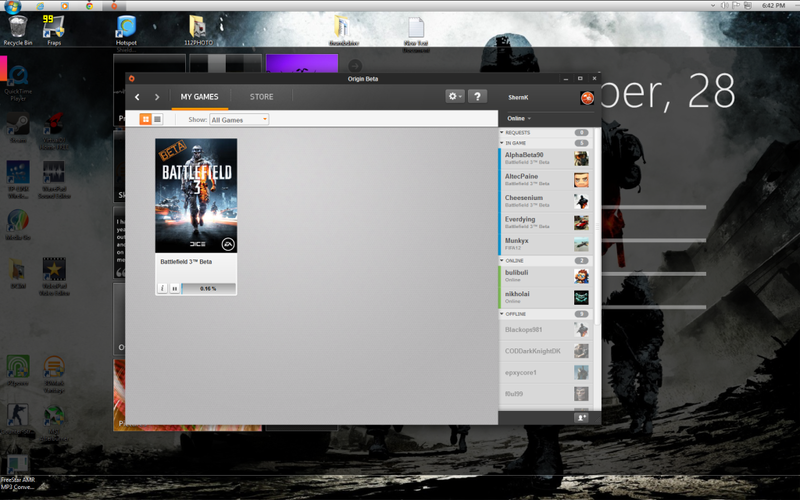This screenshot has height=500, width=800.
Task: Pause the Battlefield 3 Beta download
Action: [x=174, y=288]
